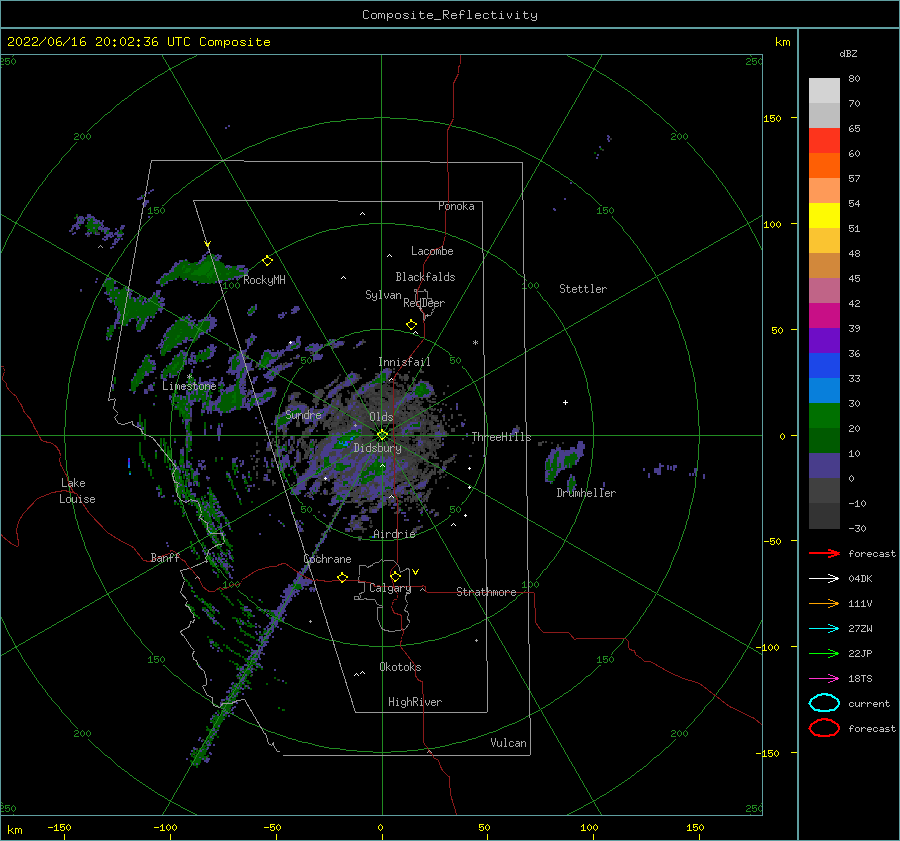Click the Drumheller town label

point(586,493)
